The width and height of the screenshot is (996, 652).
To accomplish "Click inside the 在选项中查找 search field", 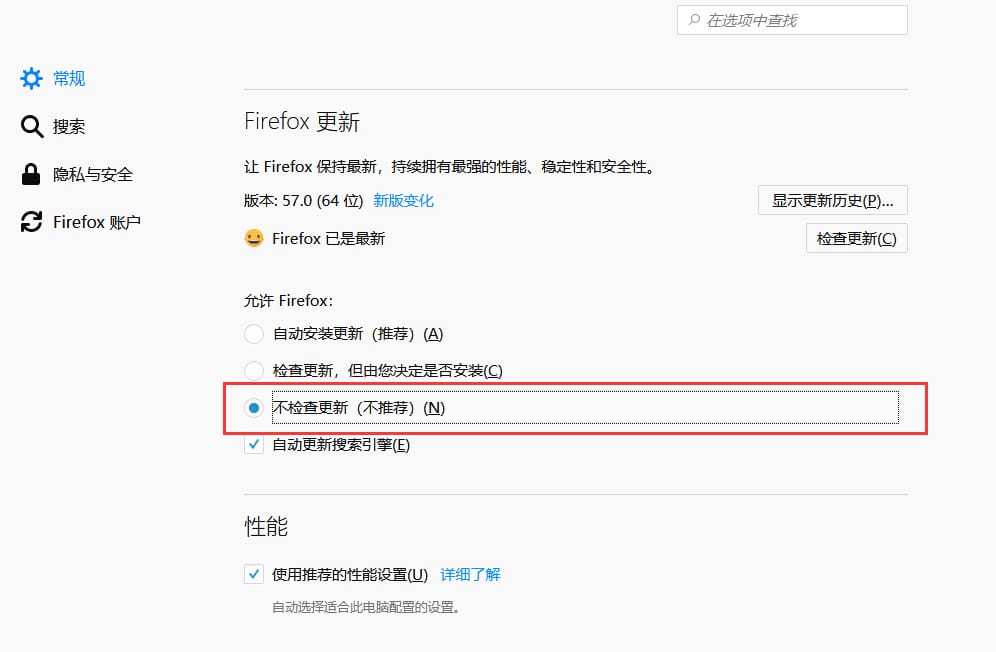I will click(x=790, y=20).
